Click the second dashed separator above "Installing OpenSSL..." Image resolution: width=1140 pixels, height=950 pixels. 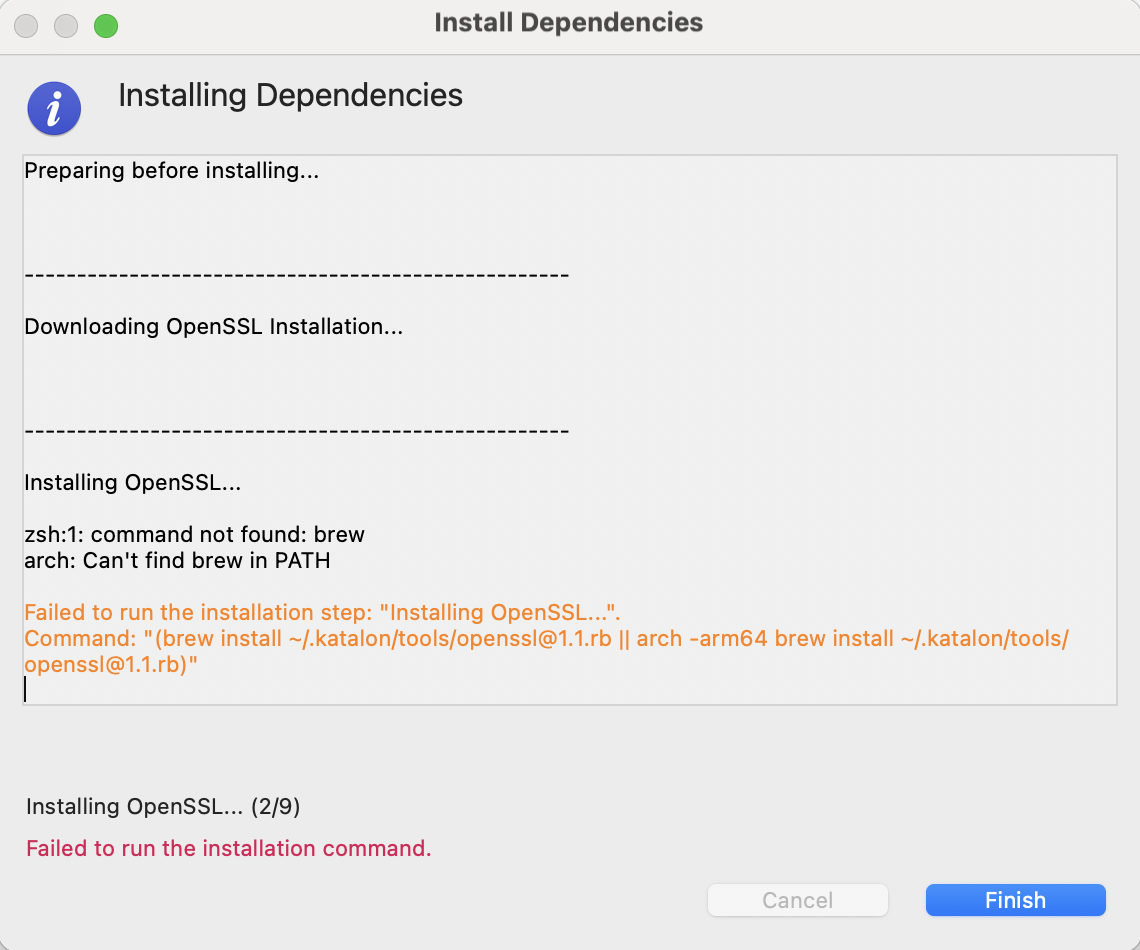point(296,431)
